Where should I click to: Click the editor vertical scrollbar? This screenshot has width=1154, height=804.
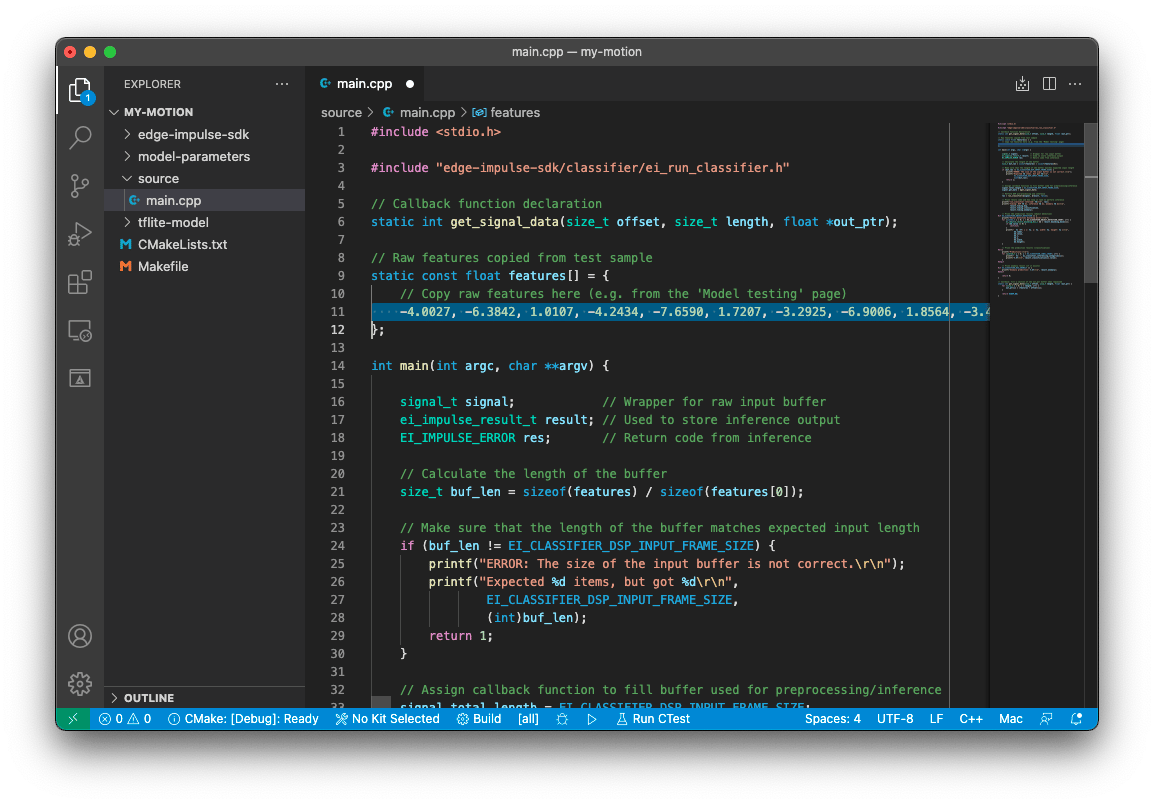click(x=1091, y=202)
